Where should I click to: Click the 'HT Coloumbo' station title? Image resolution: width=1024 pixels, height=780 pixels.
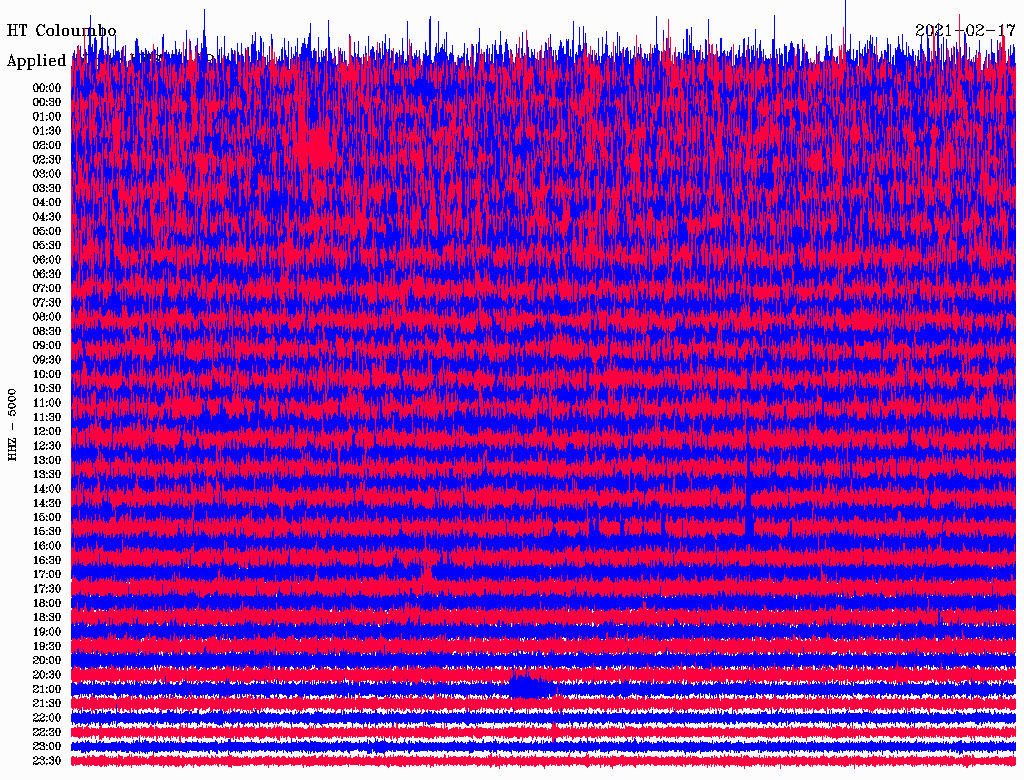[x=61, y=31]
